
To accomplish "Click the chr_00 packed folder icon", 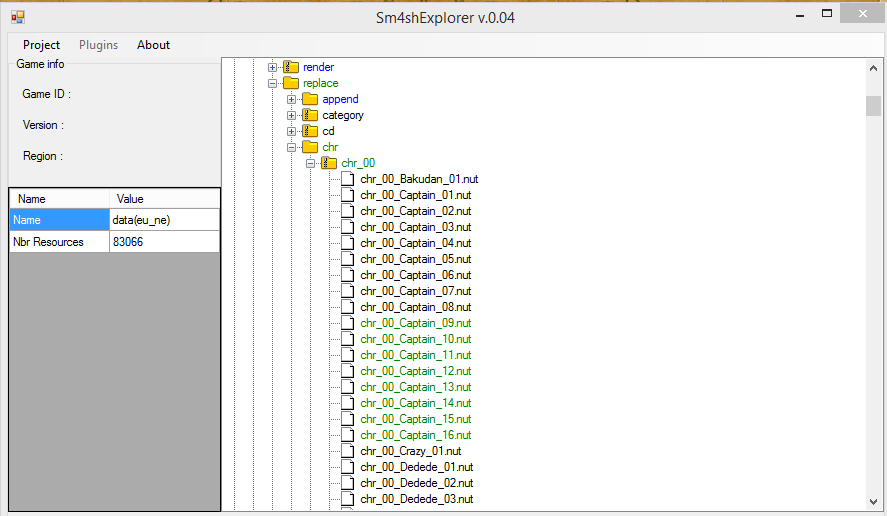I will tap(329, 163).
